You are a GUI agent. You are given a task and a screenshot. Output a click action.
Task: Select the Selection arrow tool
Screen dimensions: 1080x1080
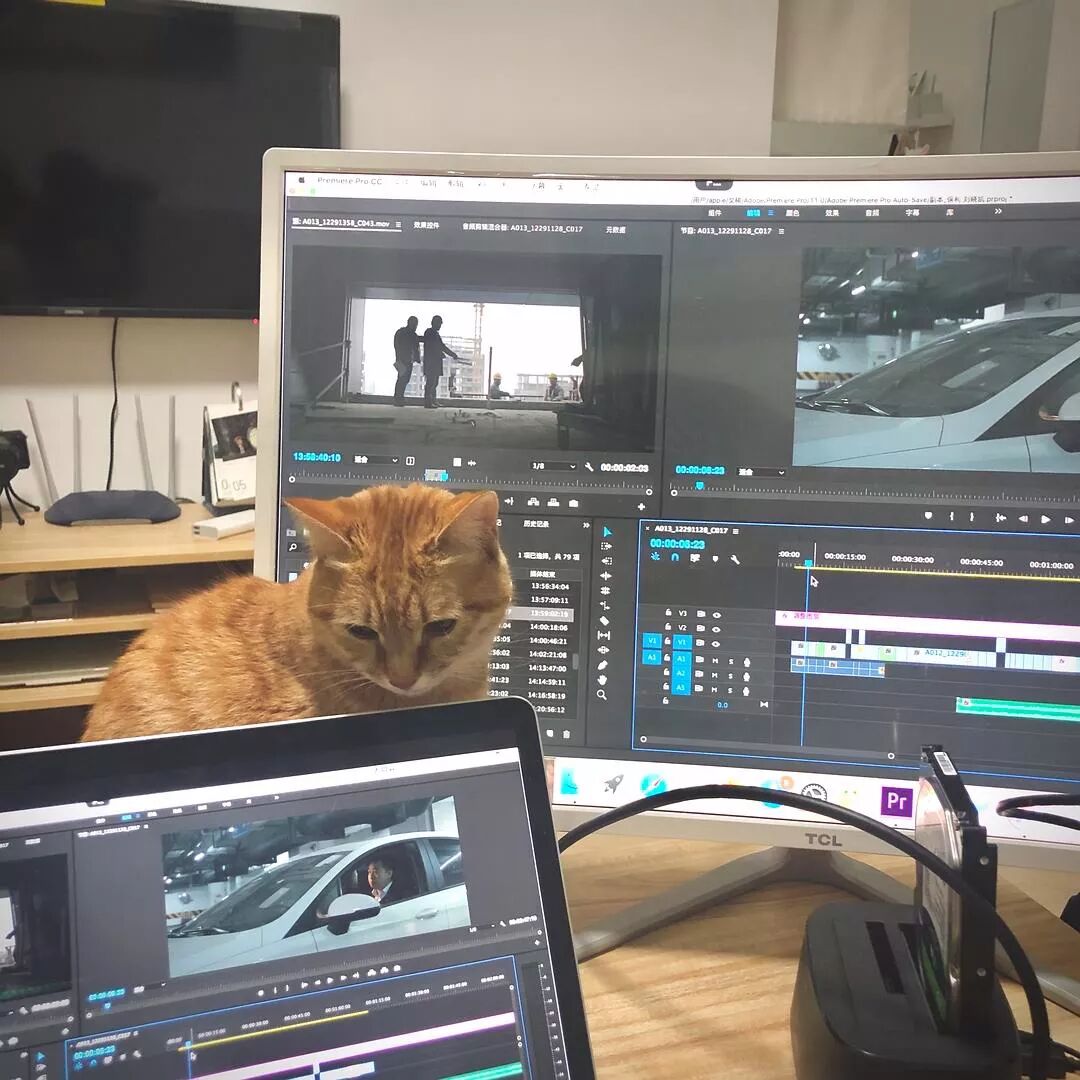[607, 532]
